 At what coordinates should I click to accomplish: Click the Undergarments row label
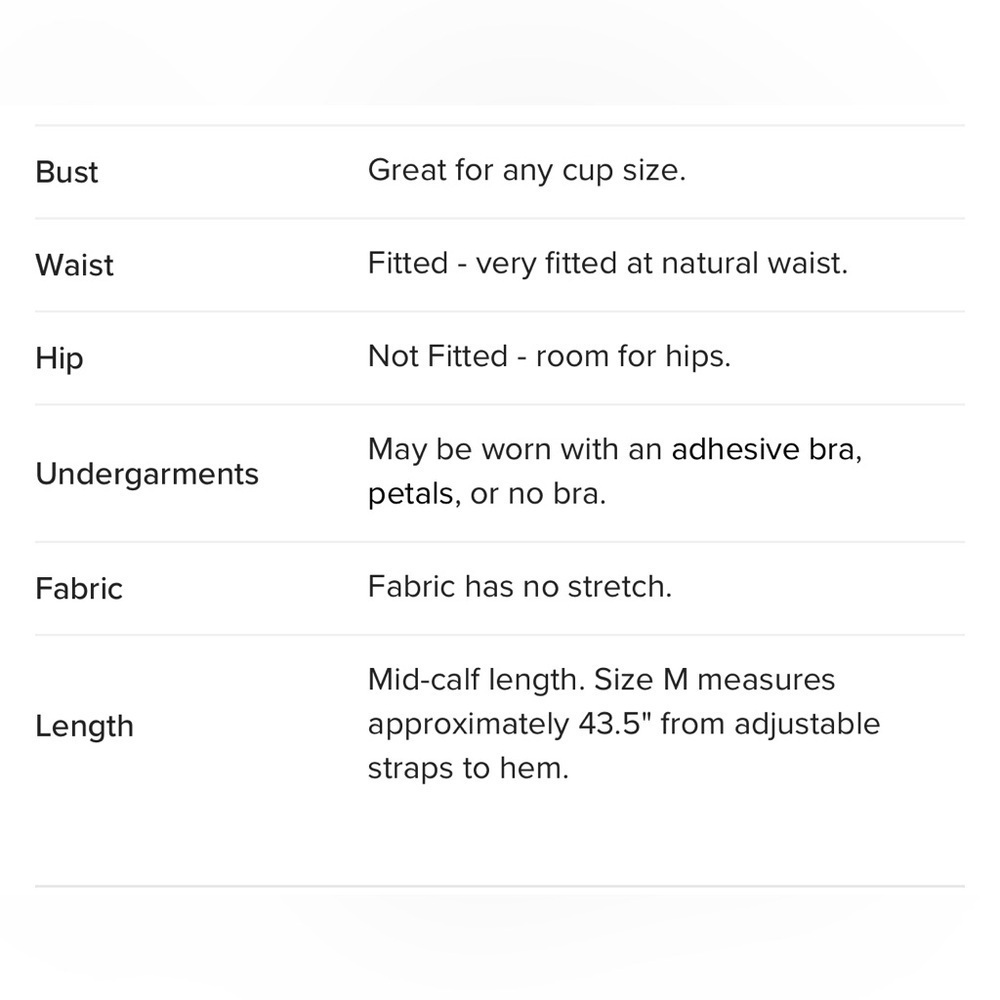(x=147, y=474)
